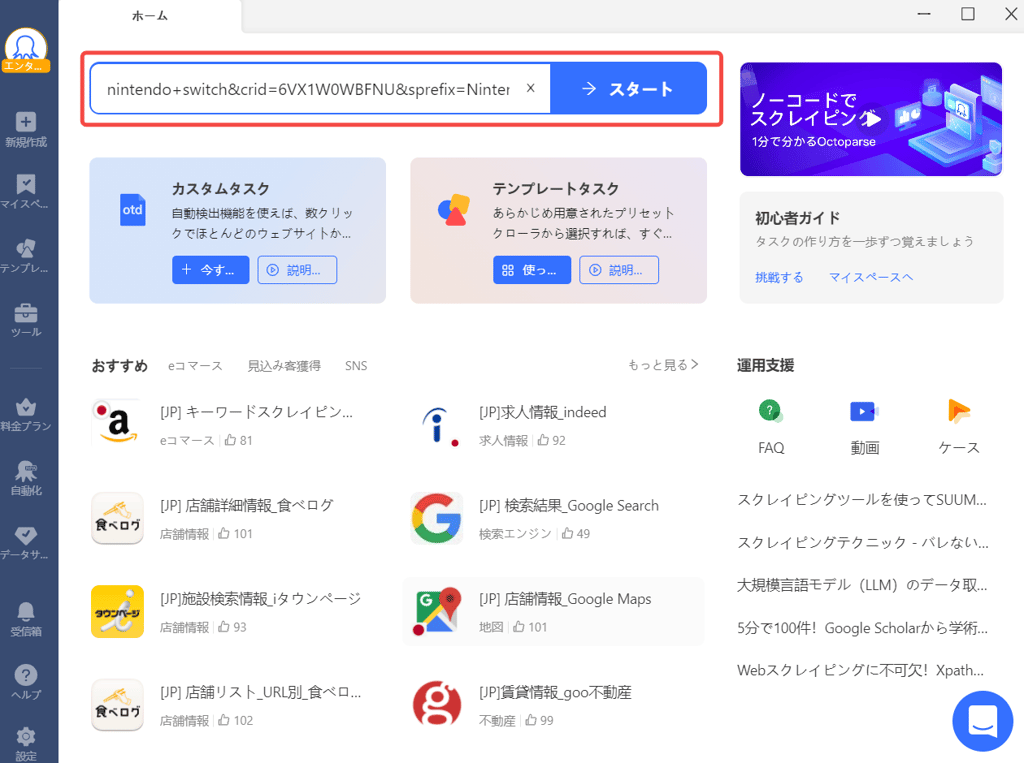
Task: Open [JP] 店舗詳細情報_食べログ template title
Action: click(247, 506)
